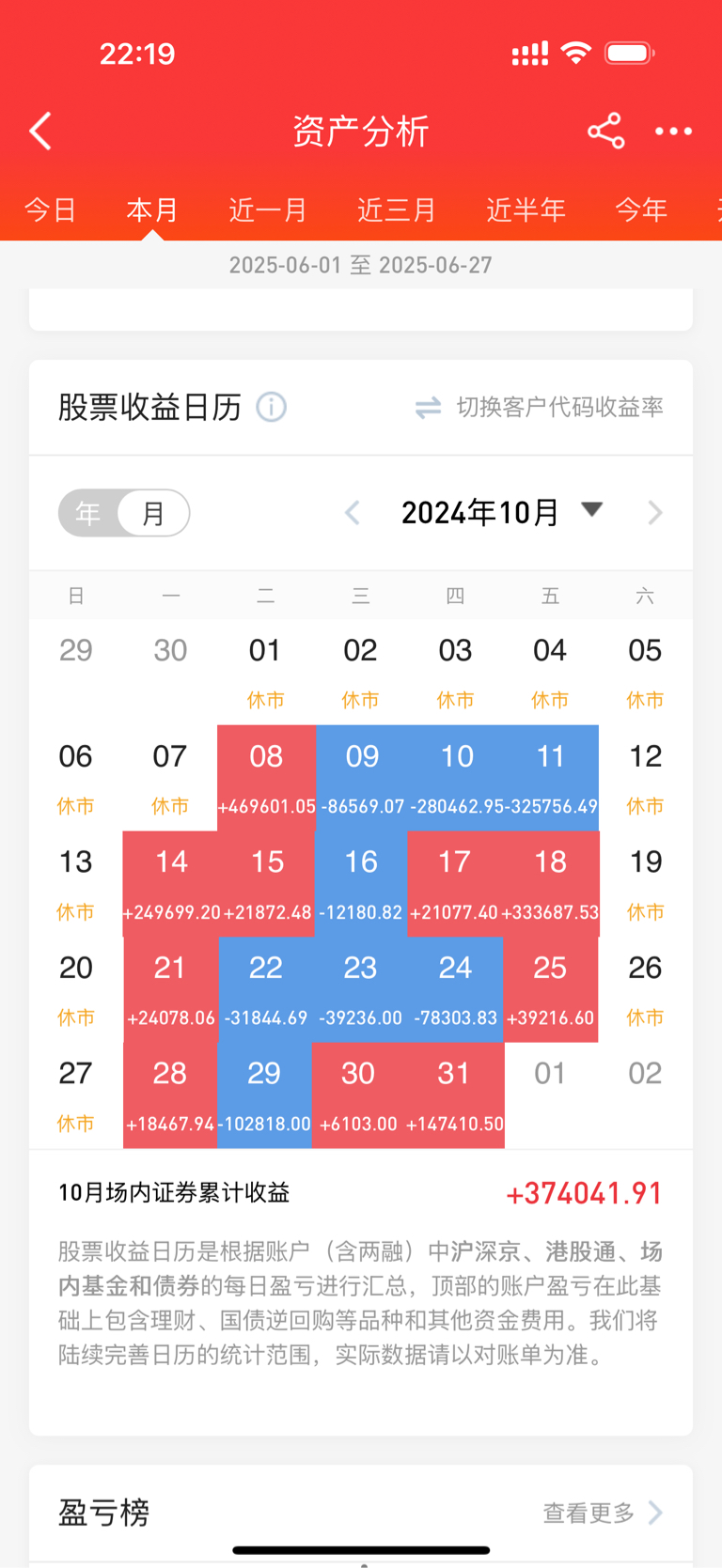The image size is (722, 1568).
Task: Switch calendar toggle to 年 view
Action: tap(88, 513)
